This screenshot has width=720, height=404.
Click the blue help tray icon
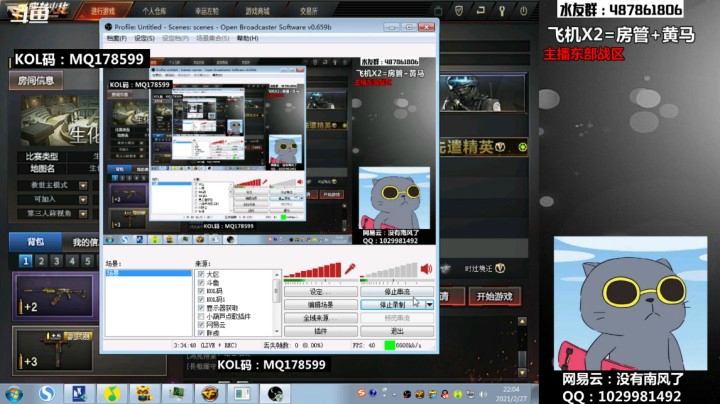click(373, 393)
